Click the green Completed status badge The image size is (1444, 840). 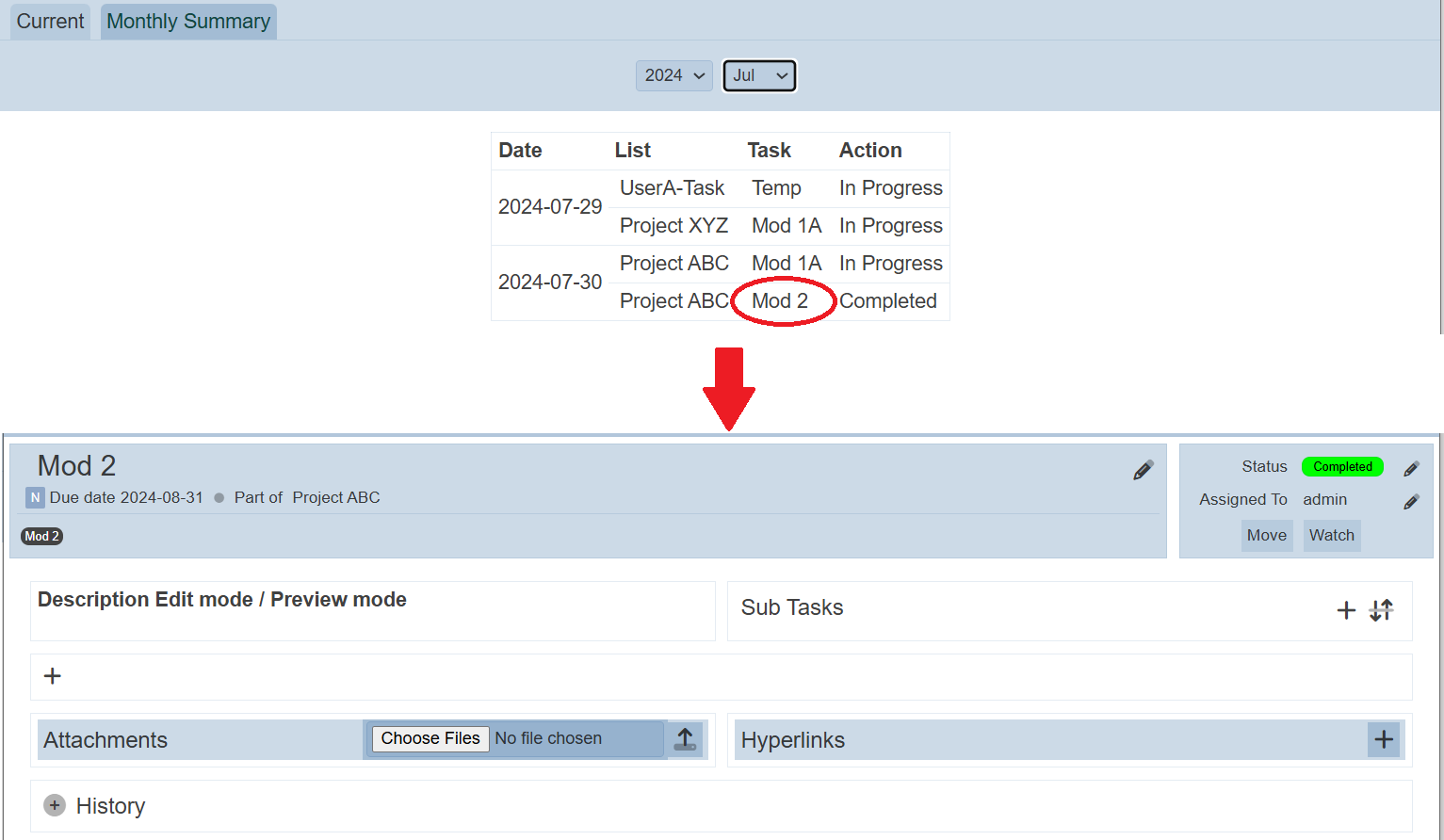coord(1342,467)
